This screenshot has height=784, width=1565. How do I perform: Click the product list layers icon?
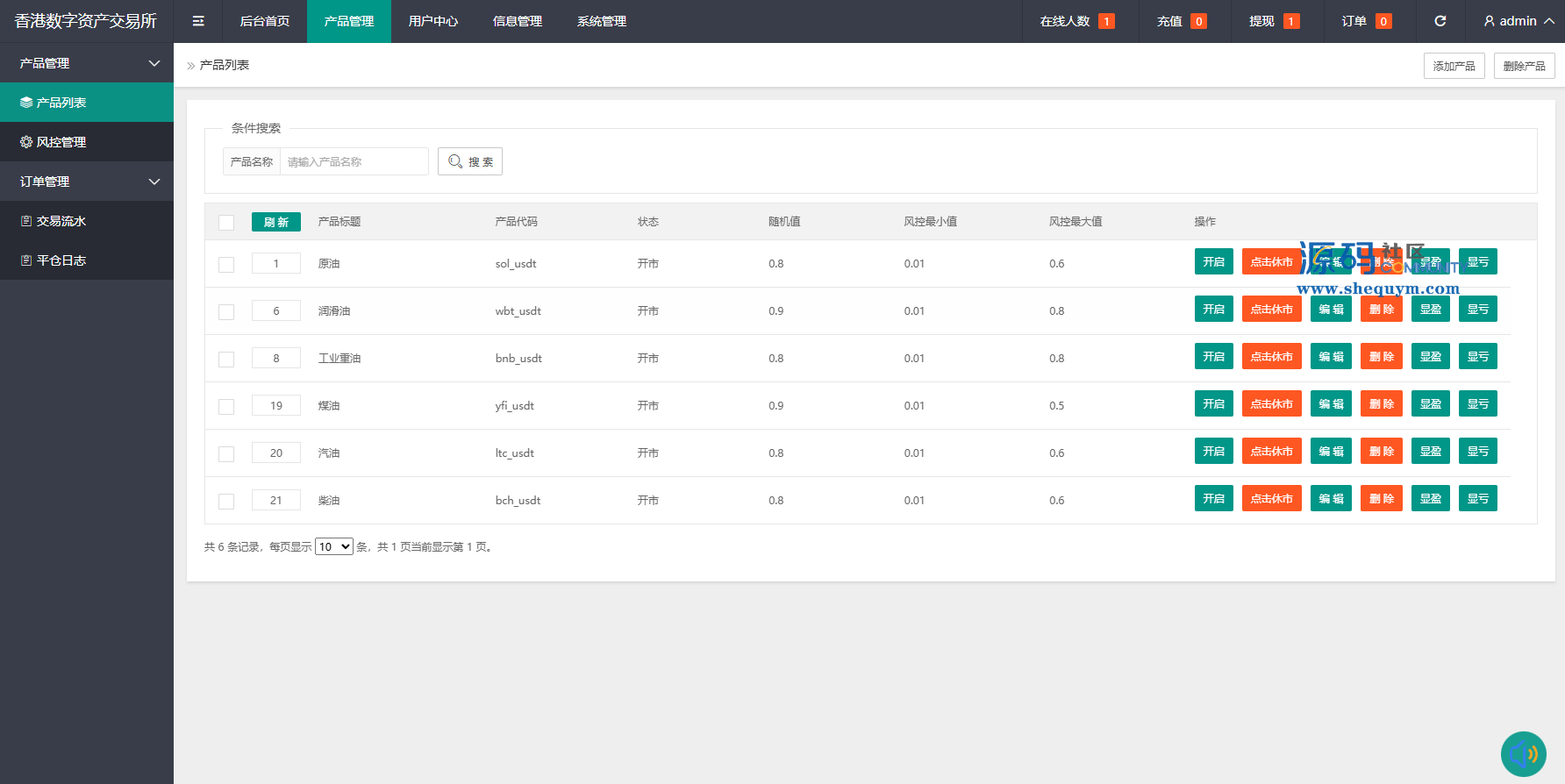pos(26,103)
